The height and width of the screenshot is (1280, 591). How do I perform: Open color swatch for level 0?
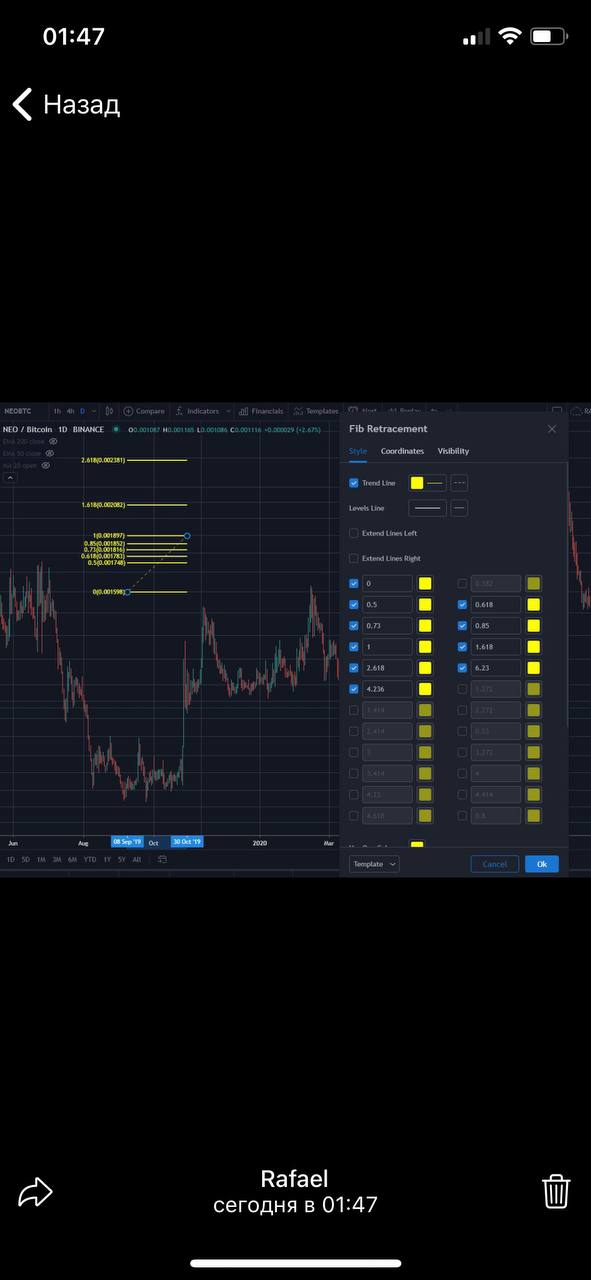click(425, 583)
